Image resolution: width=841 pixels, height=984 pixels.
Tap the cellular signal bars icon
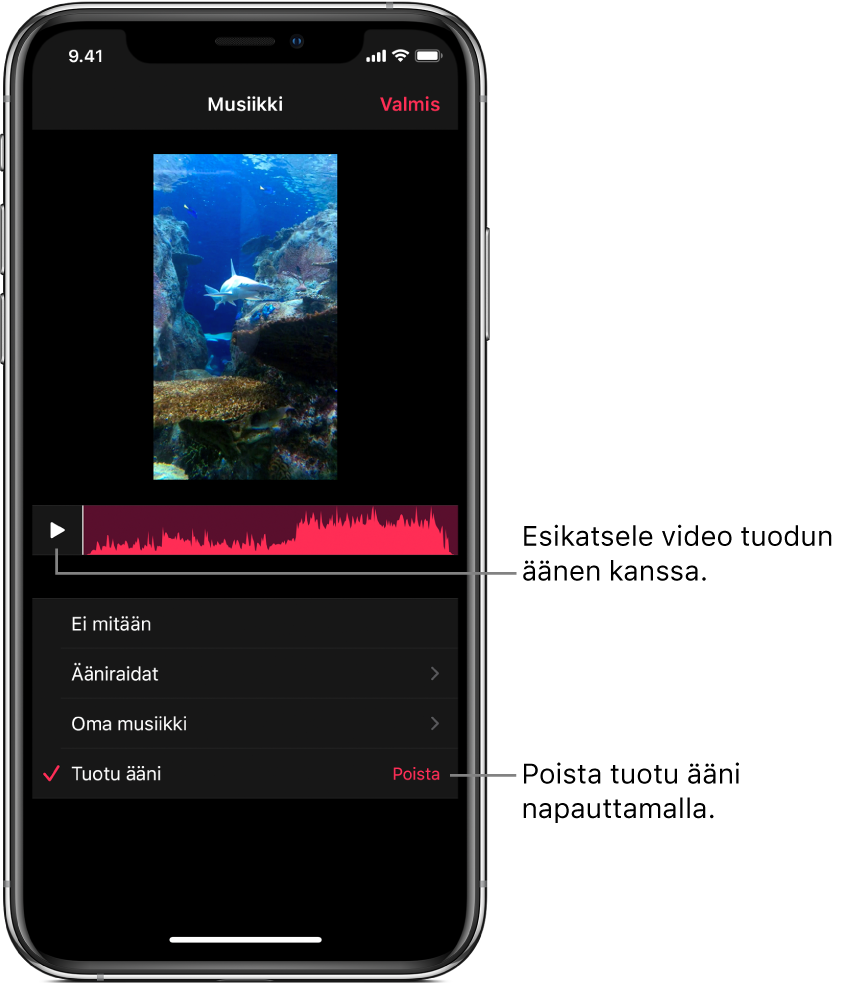377,56
